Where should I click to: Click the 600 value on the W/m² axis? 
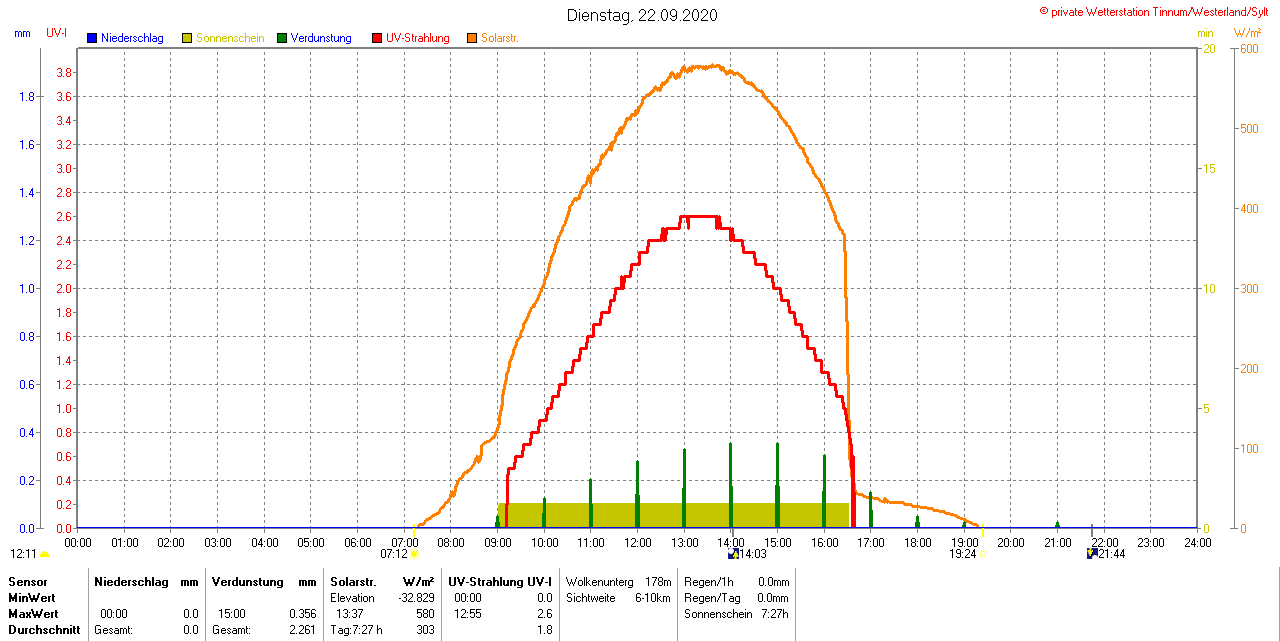click(1250, 48)
